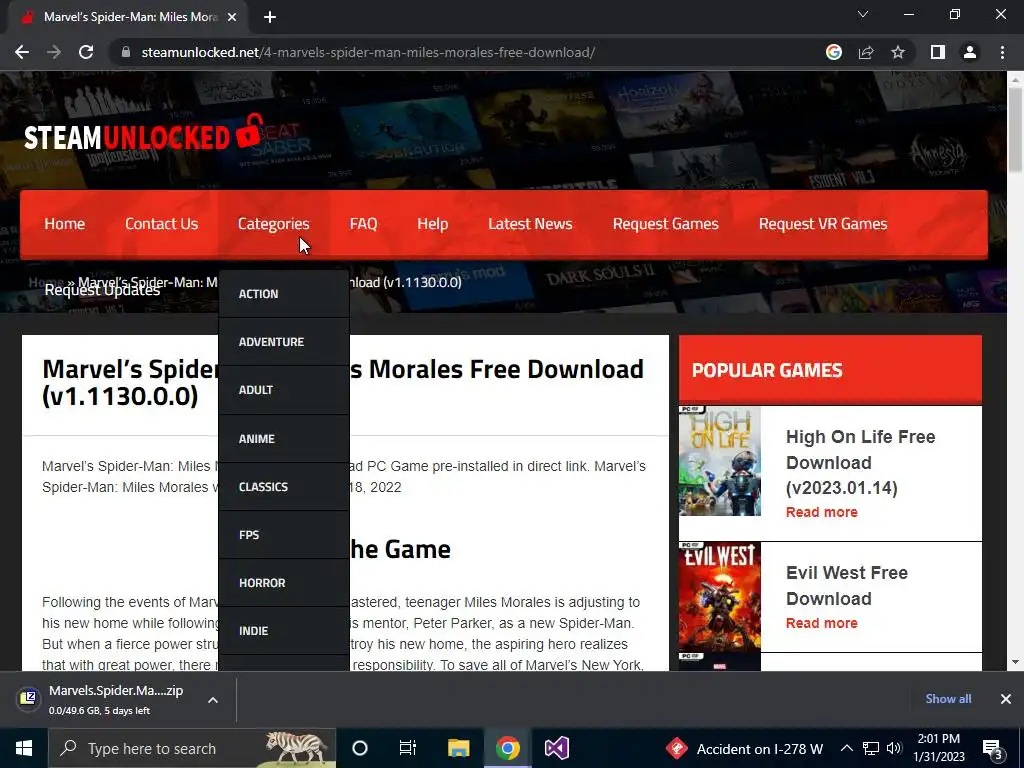This screenshot has height=768, width=1024.
Task: Click the SteamUnlocked logo
Action: point(144,133)
